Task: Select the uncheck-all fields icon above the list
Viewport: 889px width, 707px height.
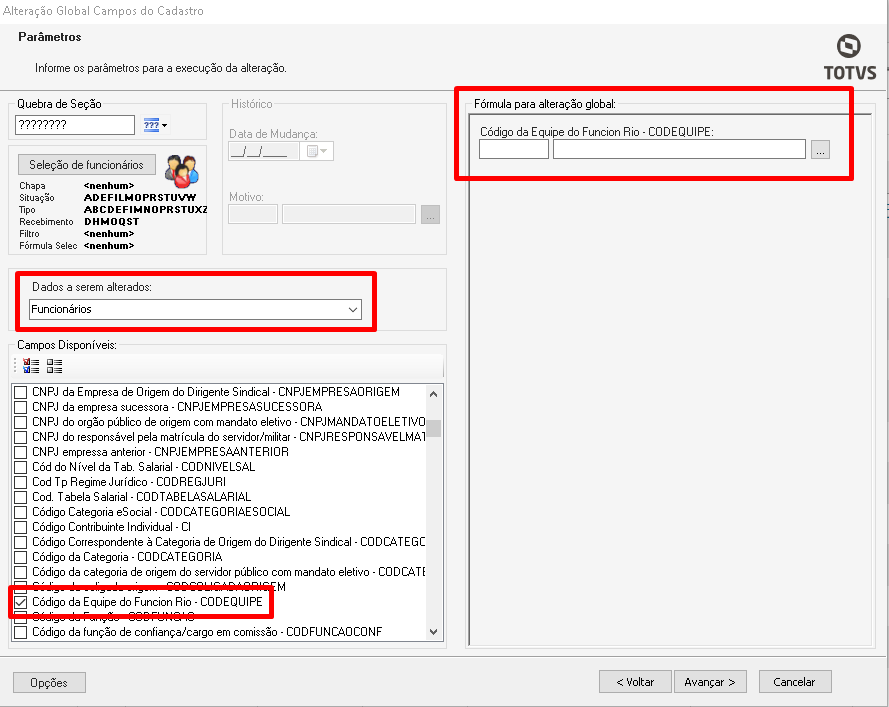Action: (55, 366)
